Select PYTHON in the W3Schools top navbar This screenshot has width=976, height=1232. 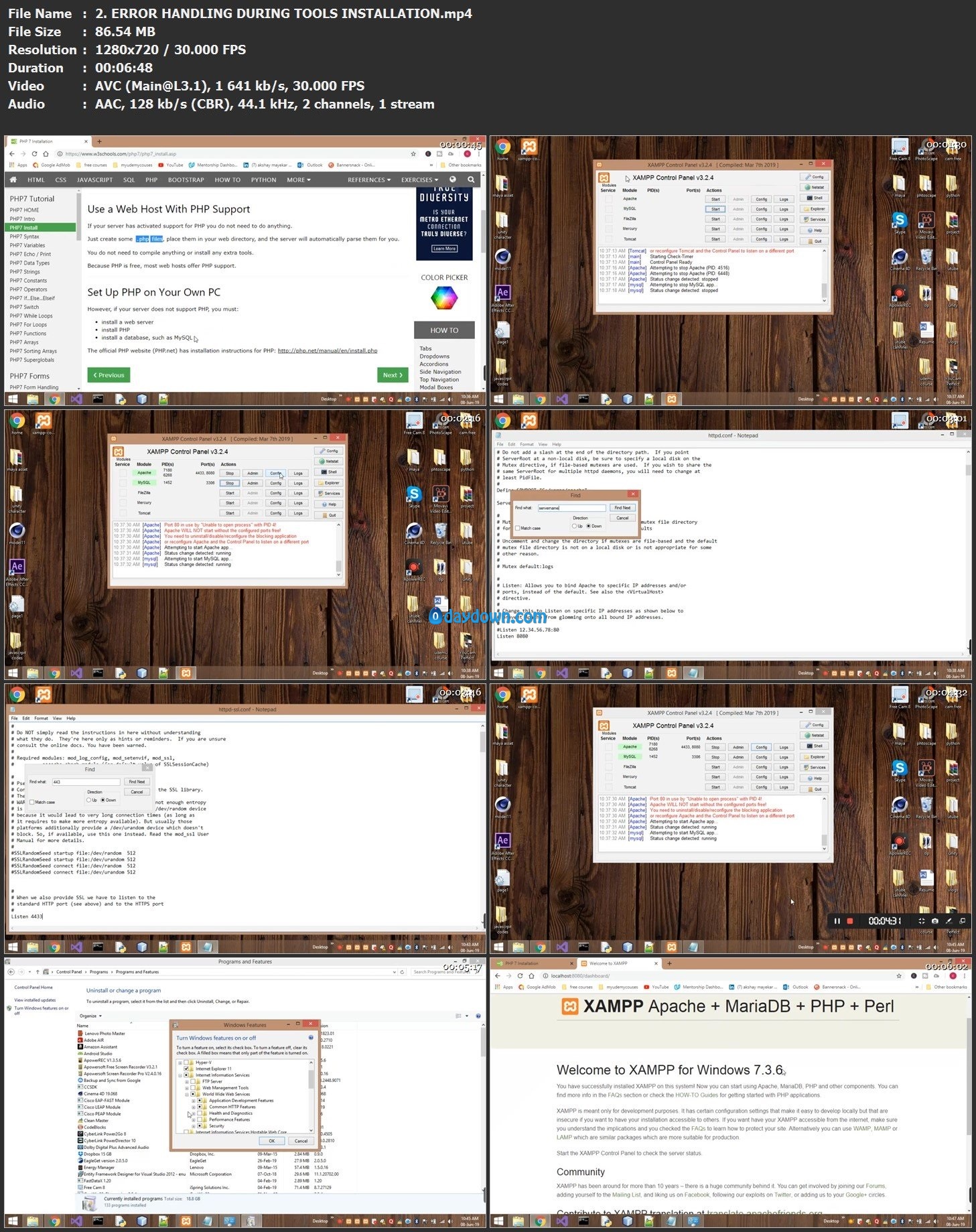263,180
